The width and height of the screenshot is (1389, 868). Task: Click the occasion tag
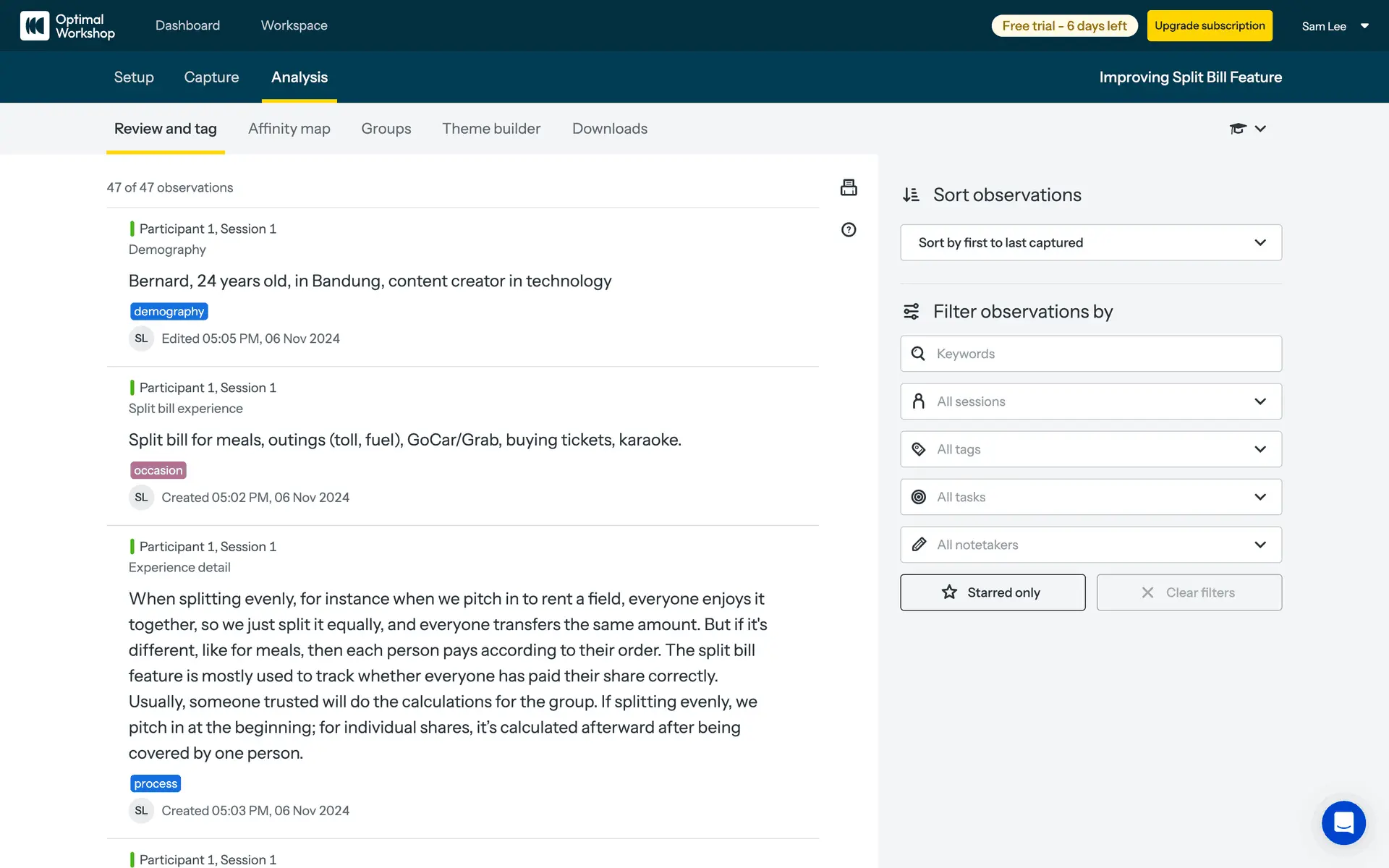coord(158,471)
